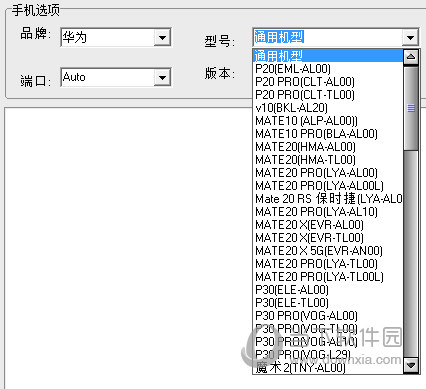
Task: Open the 端口 port dropdown arrow
Action: (x=162, y=77)
